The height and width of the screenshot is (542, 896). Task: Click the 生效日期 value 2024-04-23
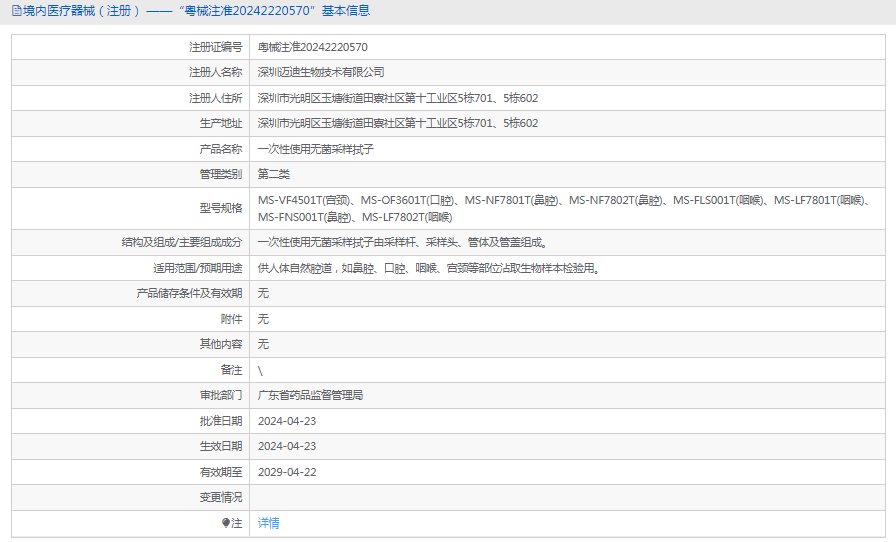(x=287, y=447)
